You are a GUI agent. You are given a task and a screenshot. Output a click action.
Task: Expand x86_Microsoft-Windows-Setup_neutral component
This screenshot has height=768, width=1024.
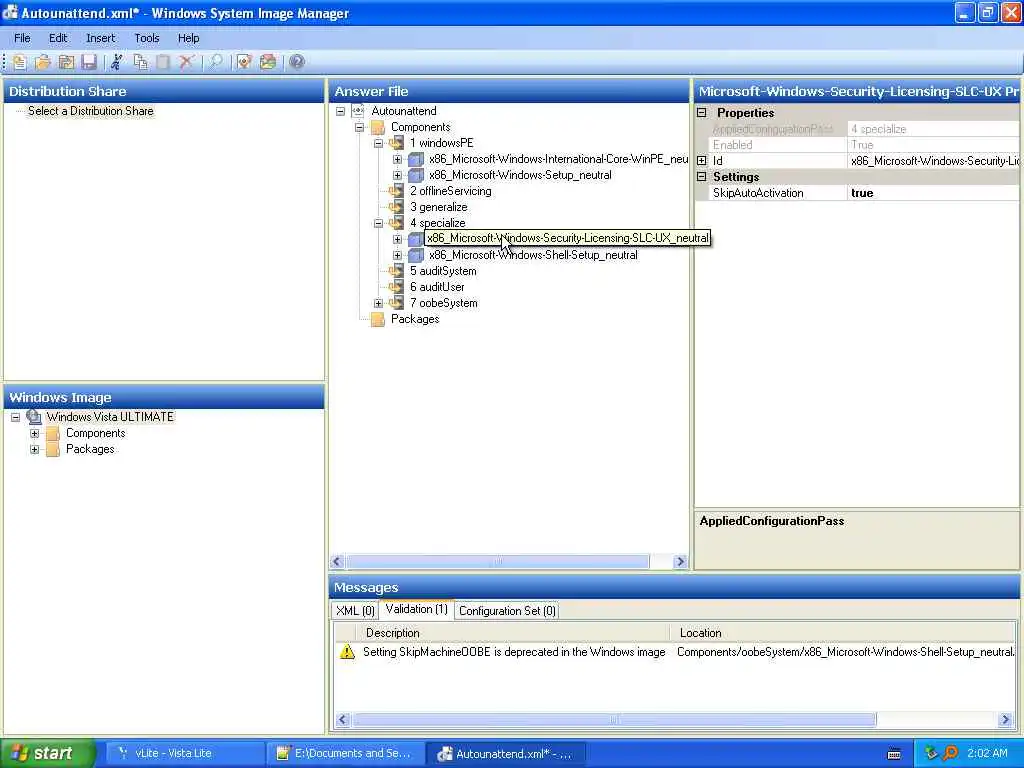tap(397, 175)
